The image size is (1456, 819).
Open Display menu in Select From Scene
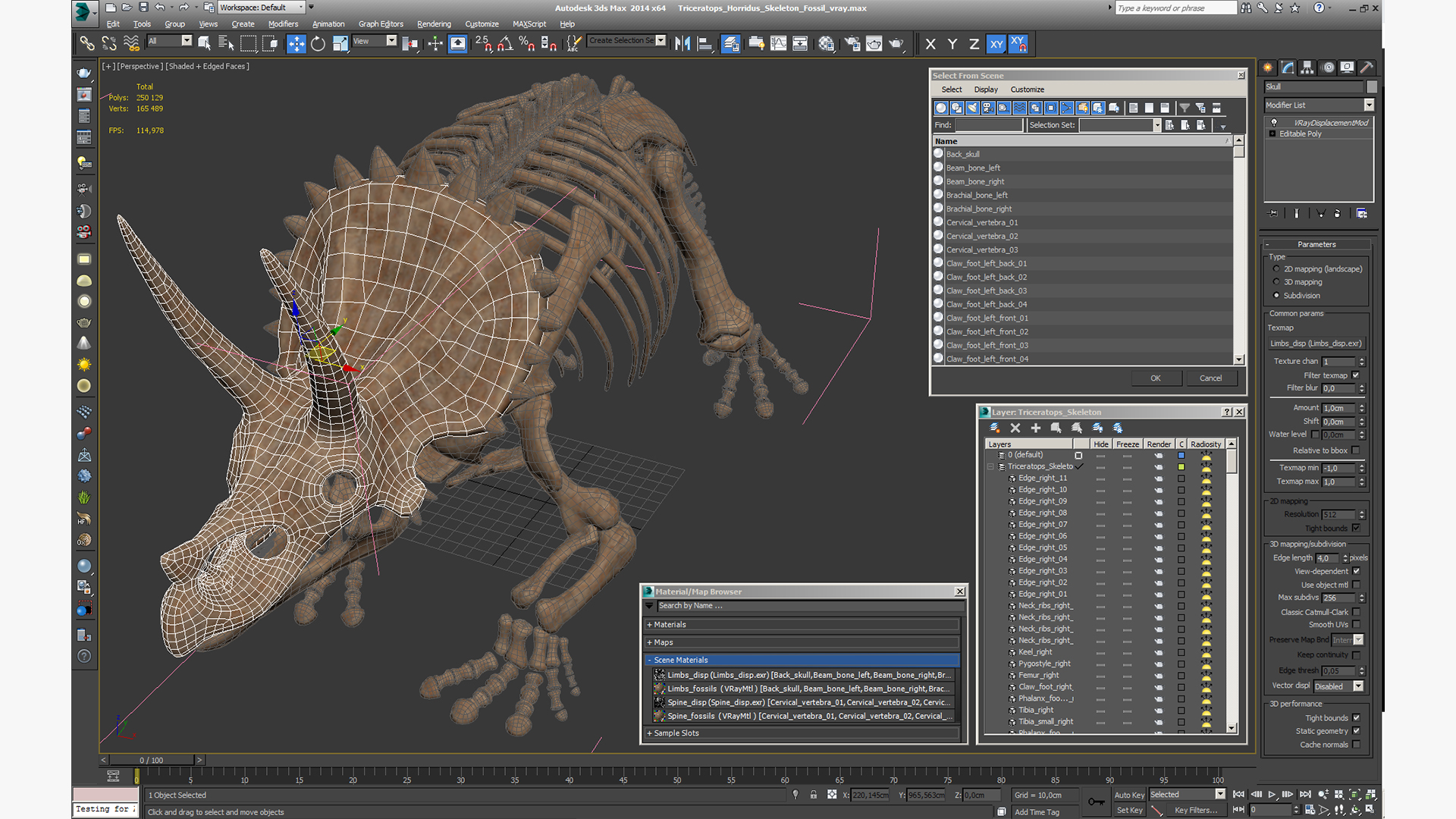point(985,89)
